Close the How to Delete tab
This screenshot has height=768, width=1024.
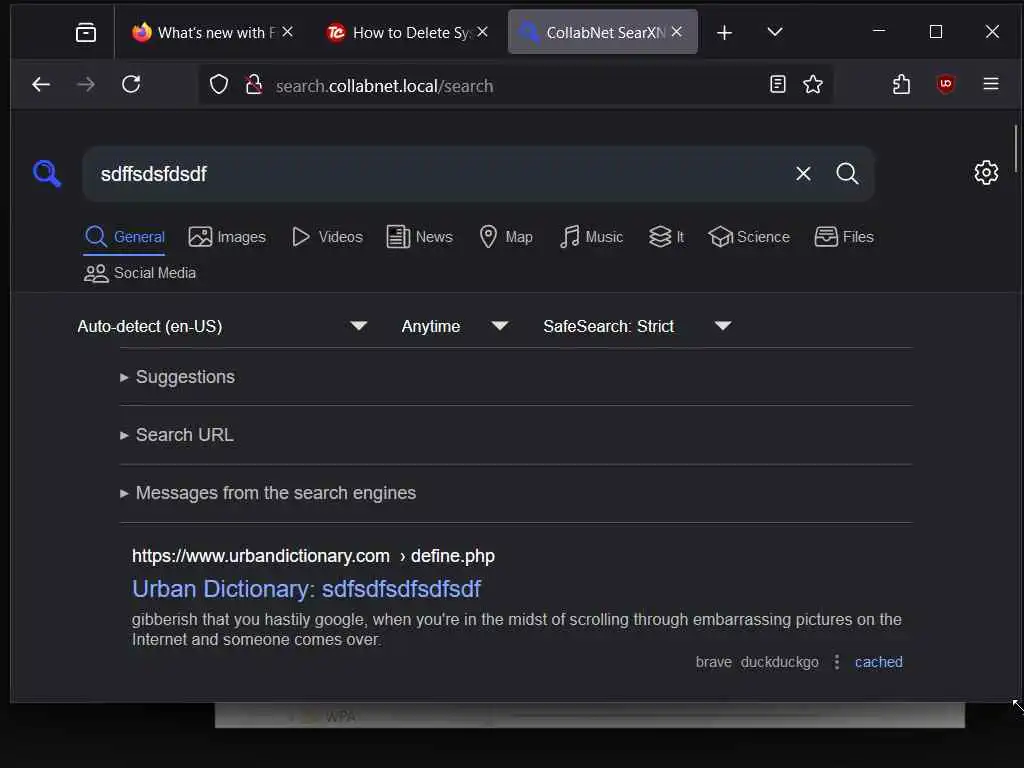click(x=482, y=31)
